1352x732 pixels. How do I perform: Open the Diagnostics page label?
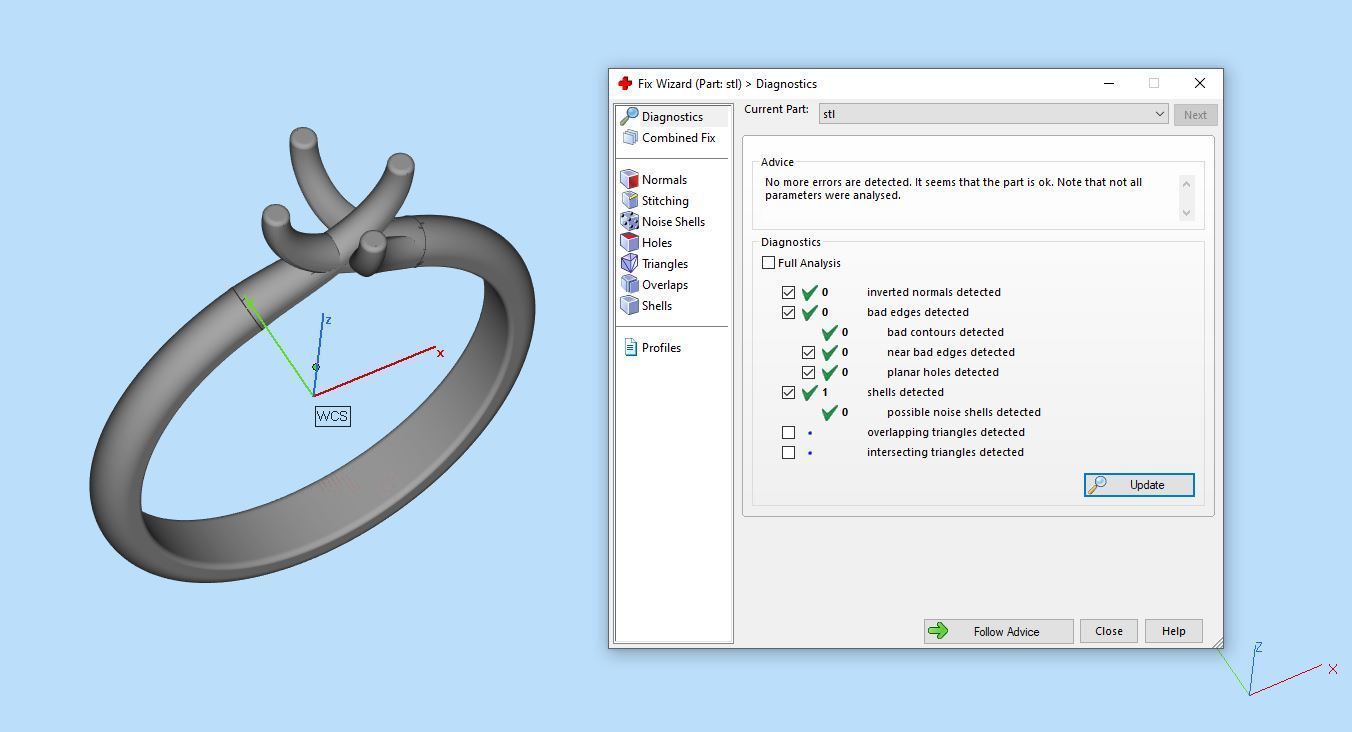(672, 117)
